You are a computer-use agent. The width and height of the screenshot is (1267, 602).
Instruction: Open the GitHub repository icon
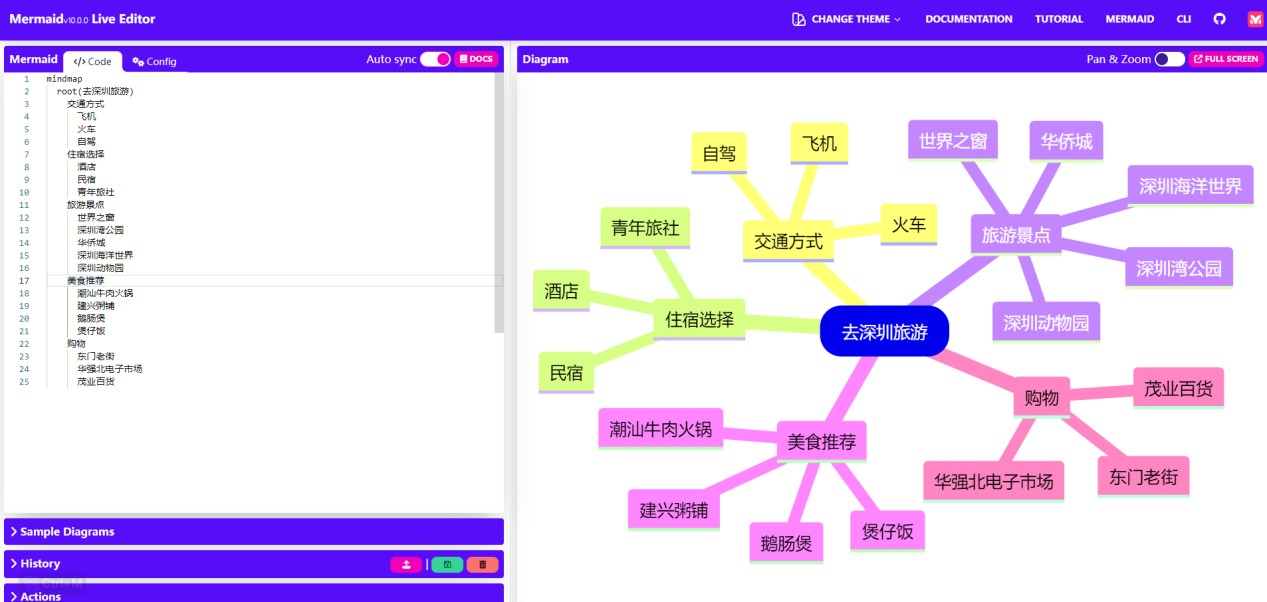click(x=1220, y=18)
